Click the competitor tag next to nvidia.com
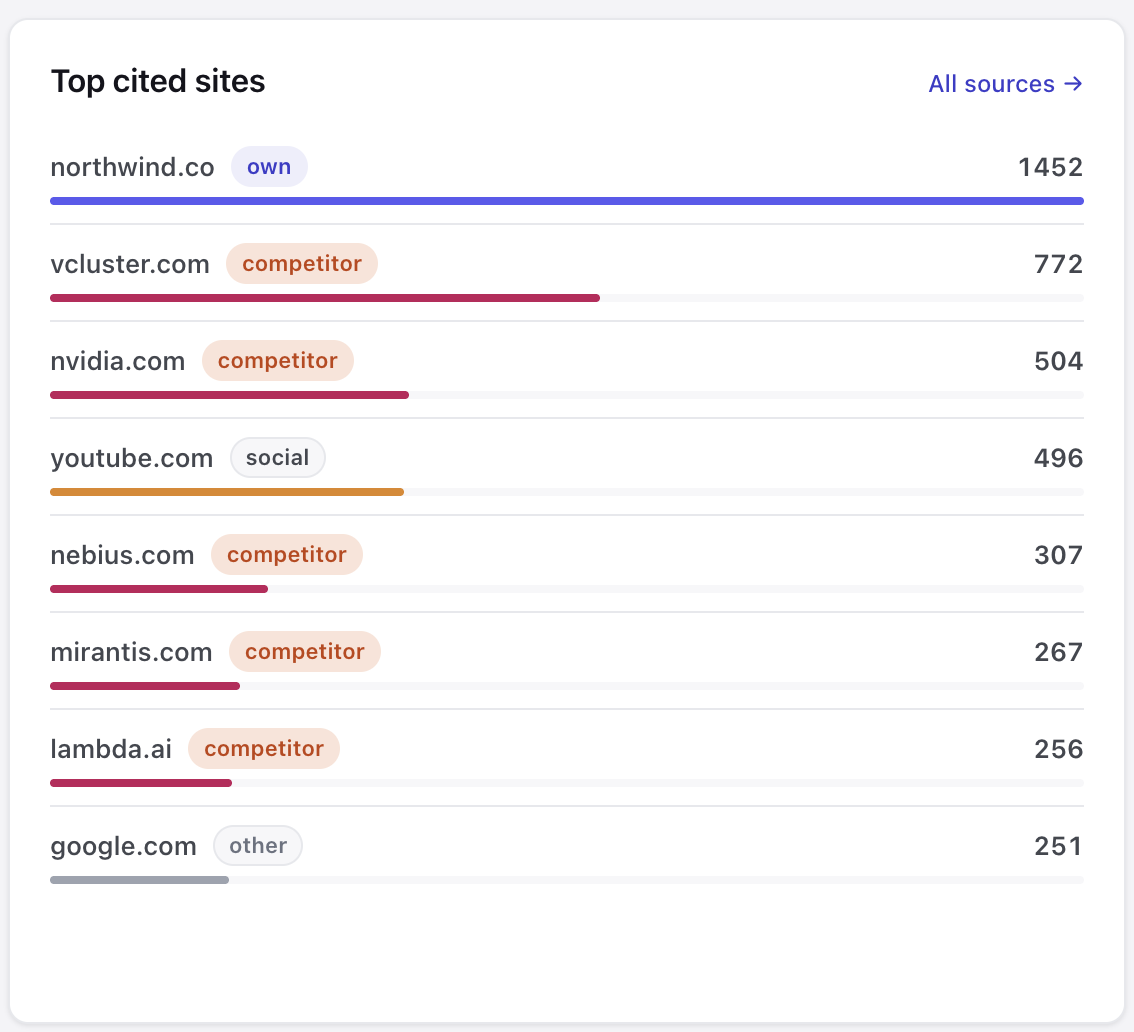1134x1032 pixels. coord(278,361)
